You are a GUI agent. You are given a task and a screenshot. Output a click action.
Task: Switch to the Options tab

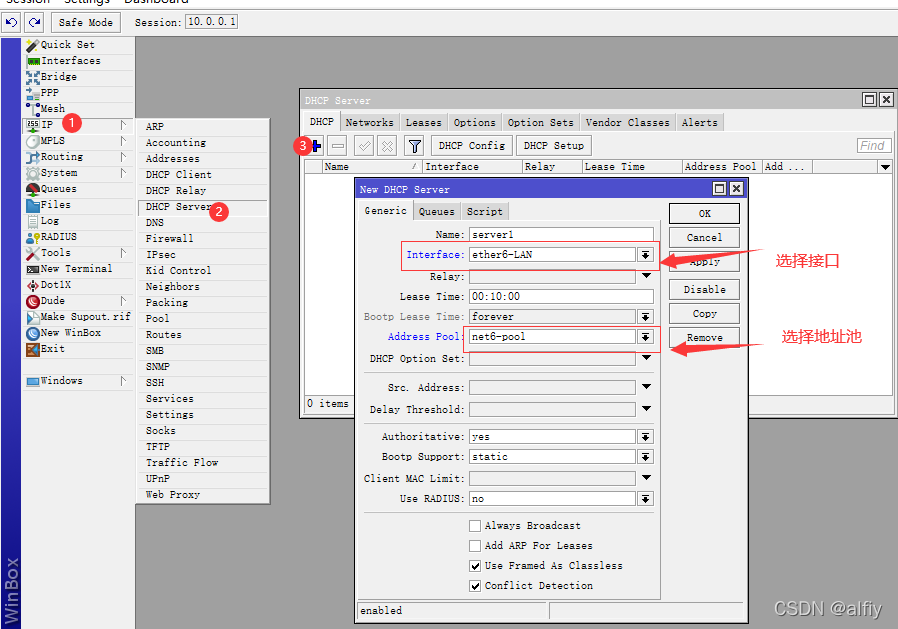tap(475, 123)
